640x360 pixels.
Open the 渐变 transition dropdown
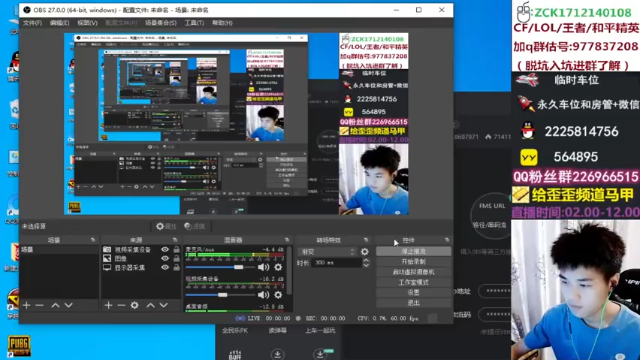point(327,252)
